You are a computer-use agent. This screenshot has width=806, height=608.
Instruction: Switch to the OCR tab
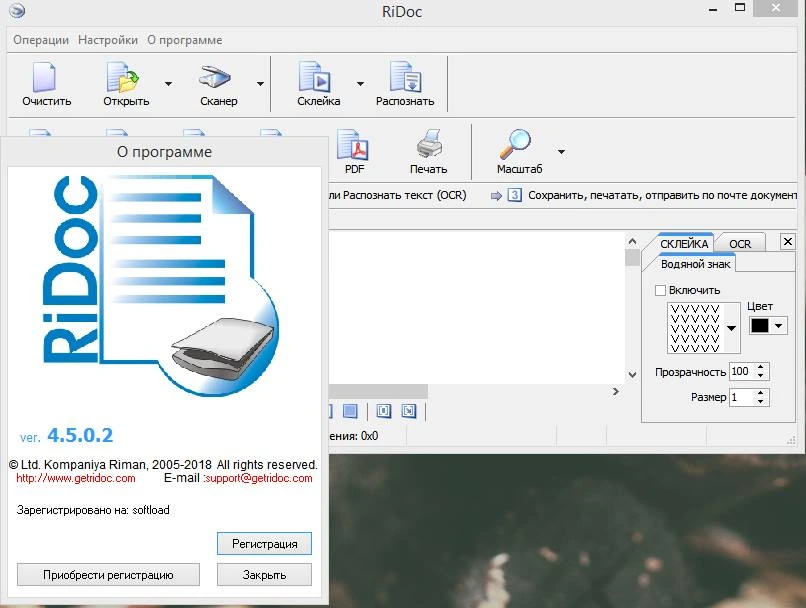pyautogui.click(x=740, y=244)
